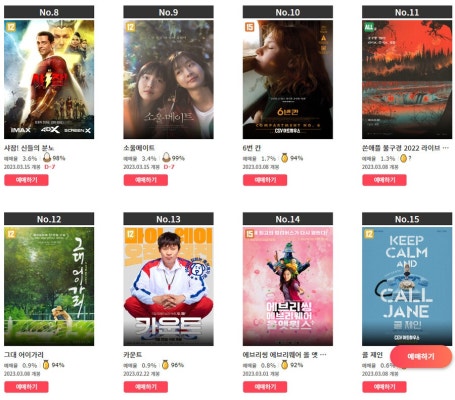This screenshot has height=400, width=455.
Task: Click the age 12 badge on Call Jane poster
Action: click(369, 234)
